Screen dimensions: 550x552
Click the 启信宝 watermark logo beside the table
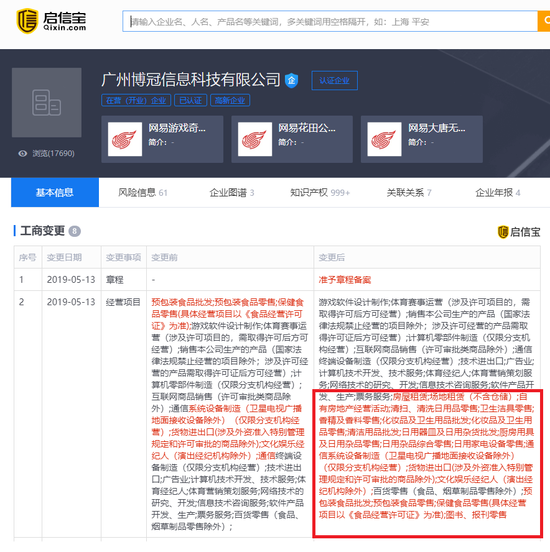tap(519, 232)
